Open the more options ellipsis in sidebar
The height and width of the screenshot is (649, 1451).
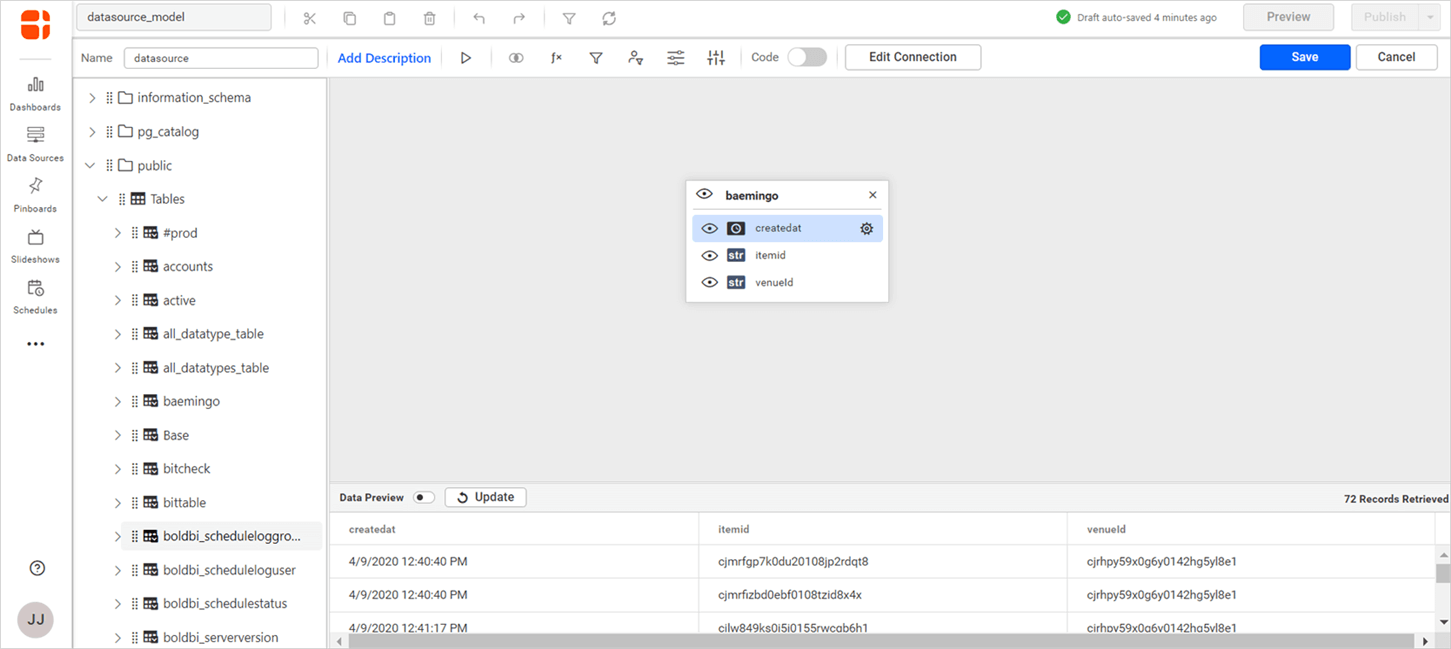point(36,344)
